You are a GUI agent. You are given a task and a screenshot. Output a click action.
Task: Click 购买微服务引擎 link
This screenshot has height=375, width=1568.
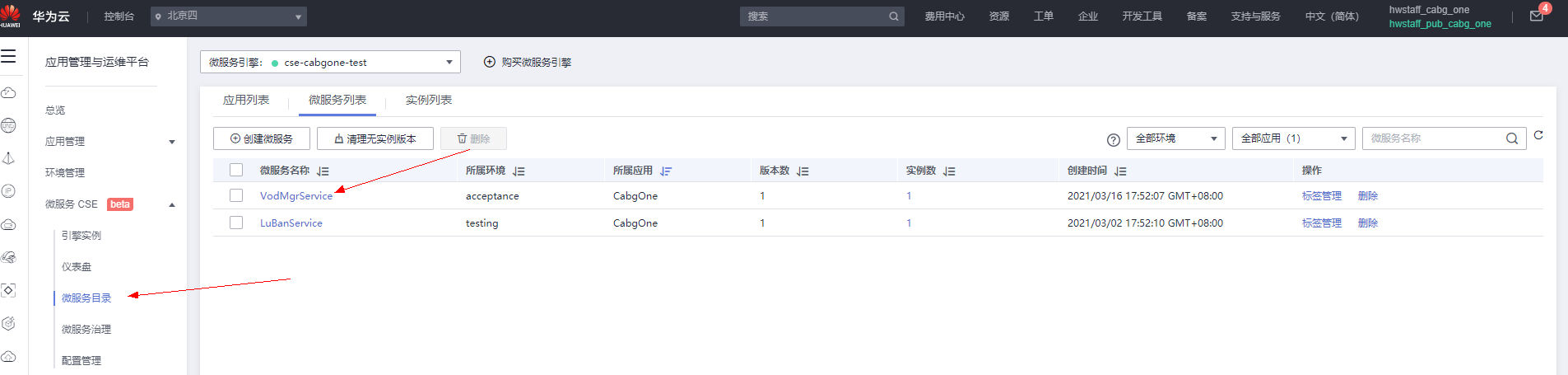(x=537, y=62)
